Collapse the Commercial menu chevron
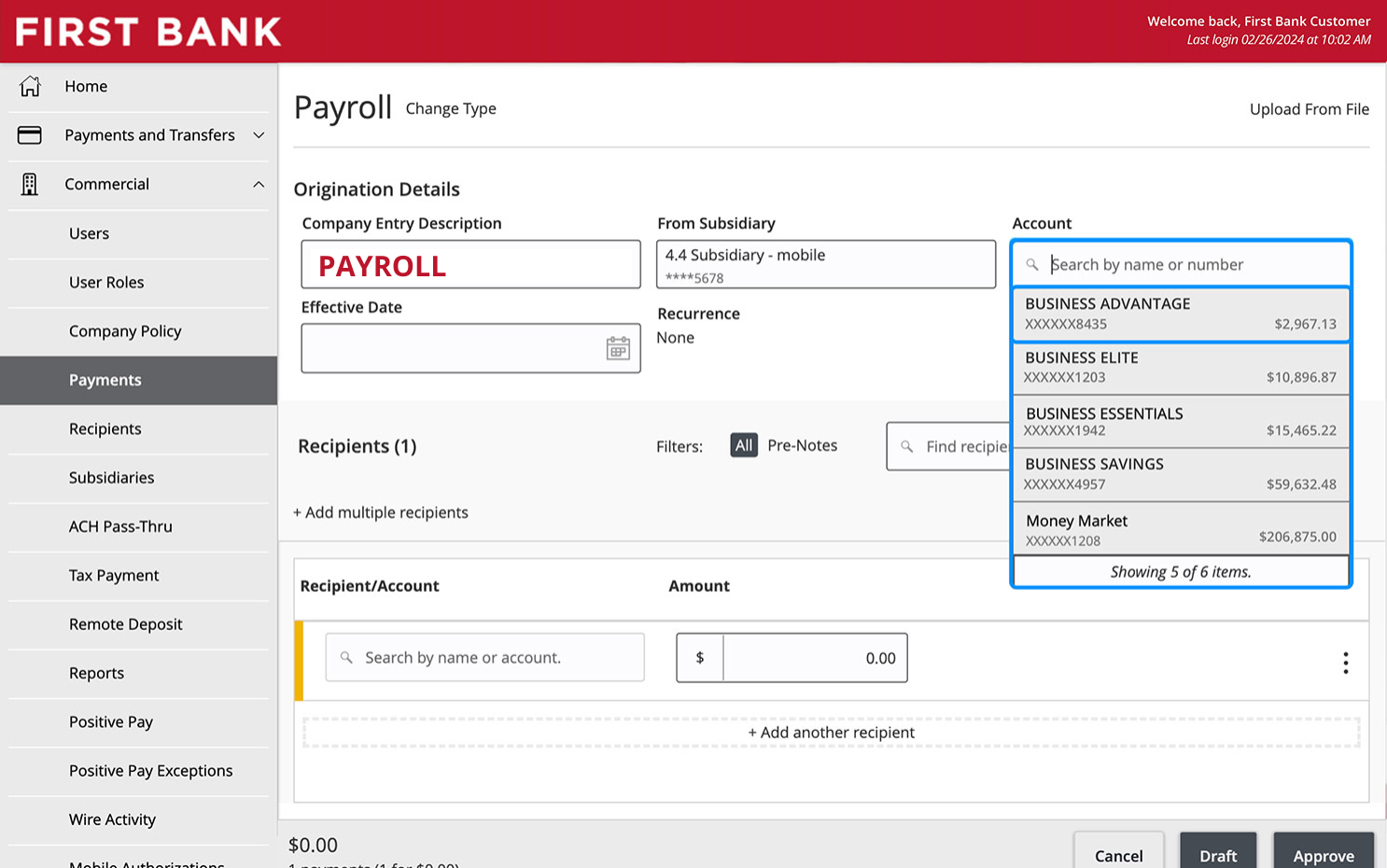This screenshot has height=868, width=1387. (259, 184)
